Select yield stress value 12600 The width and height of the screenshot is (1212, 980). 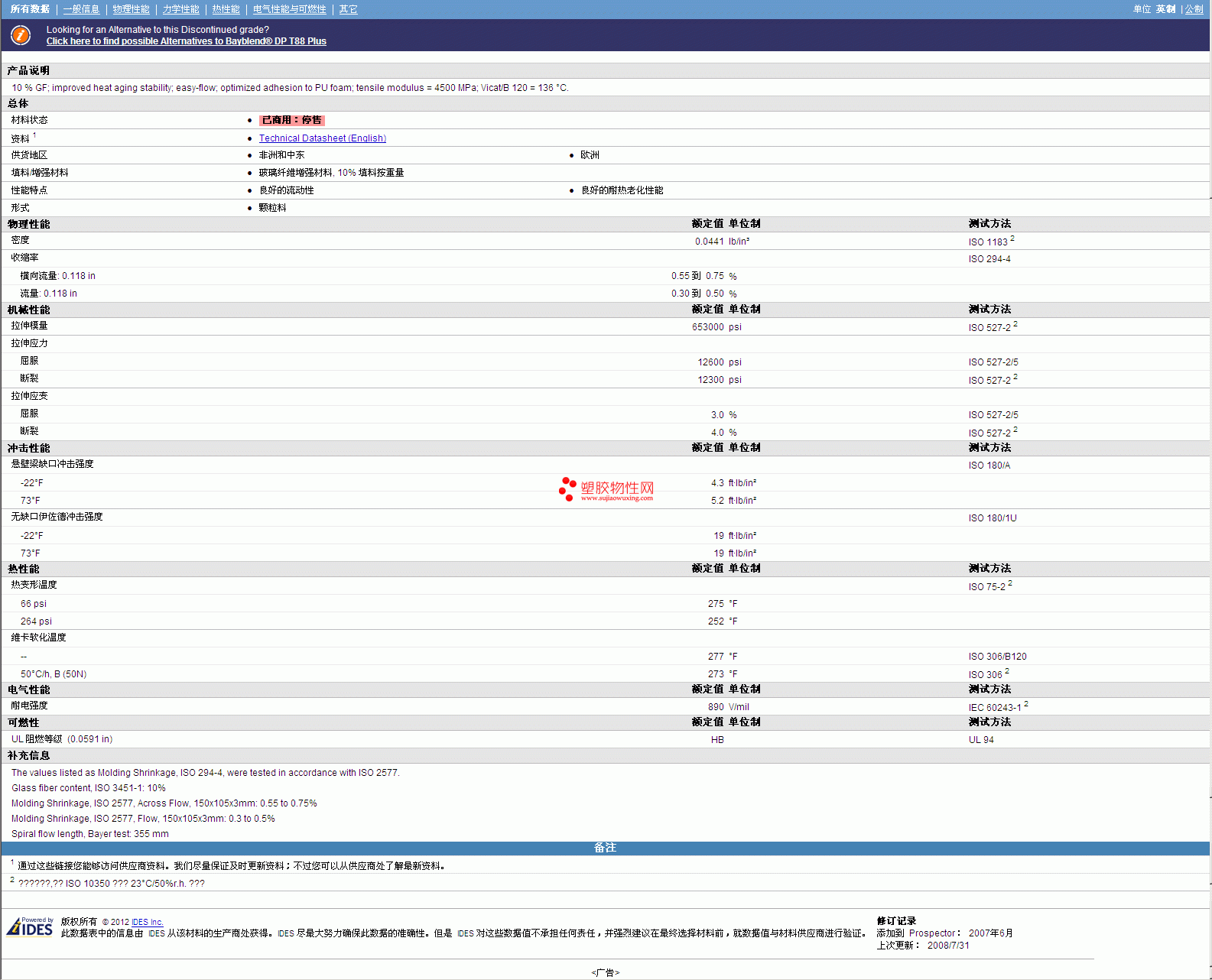(710, 362)
